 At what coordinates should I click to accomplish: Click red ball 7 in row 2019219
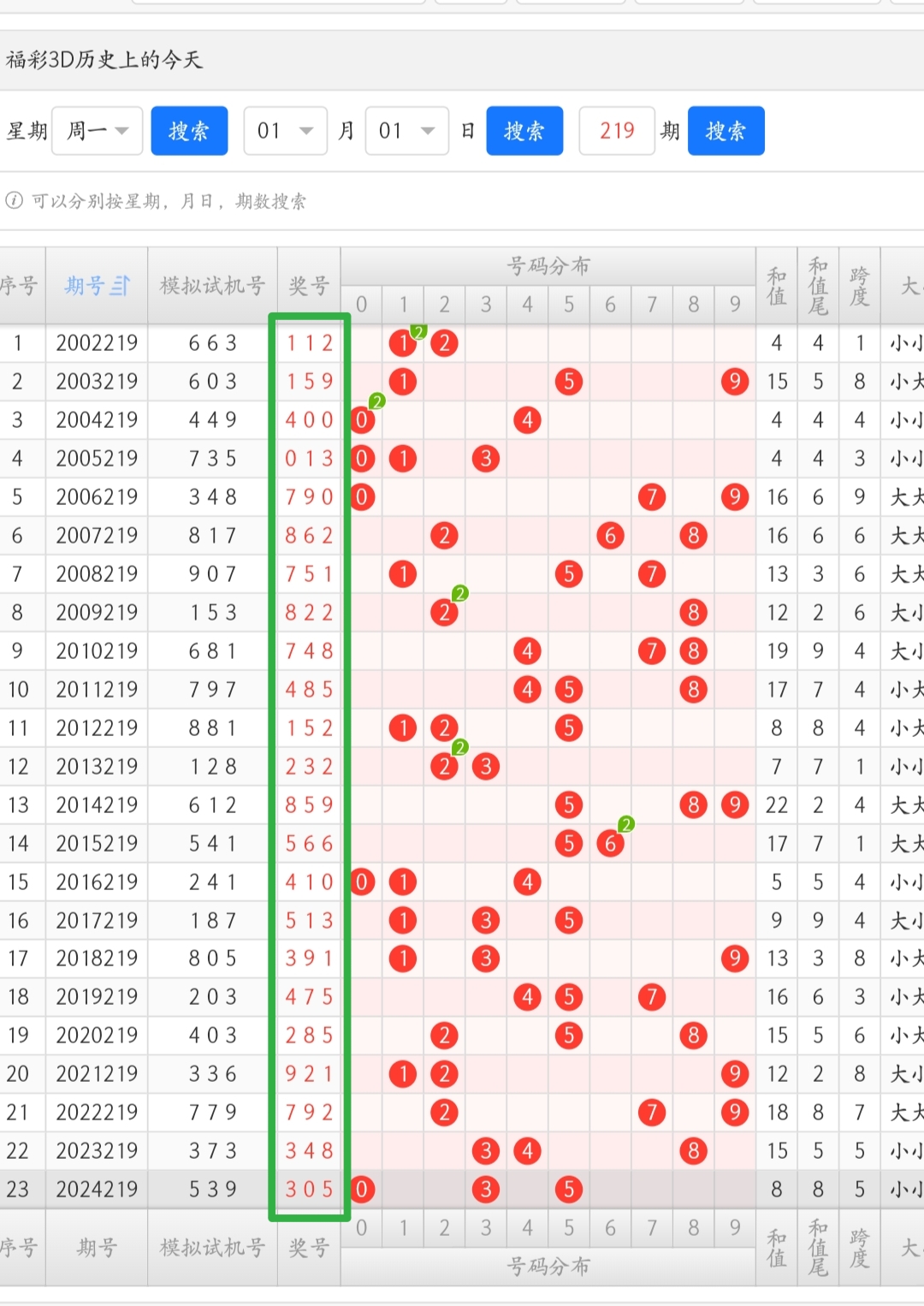pos(652,997)
